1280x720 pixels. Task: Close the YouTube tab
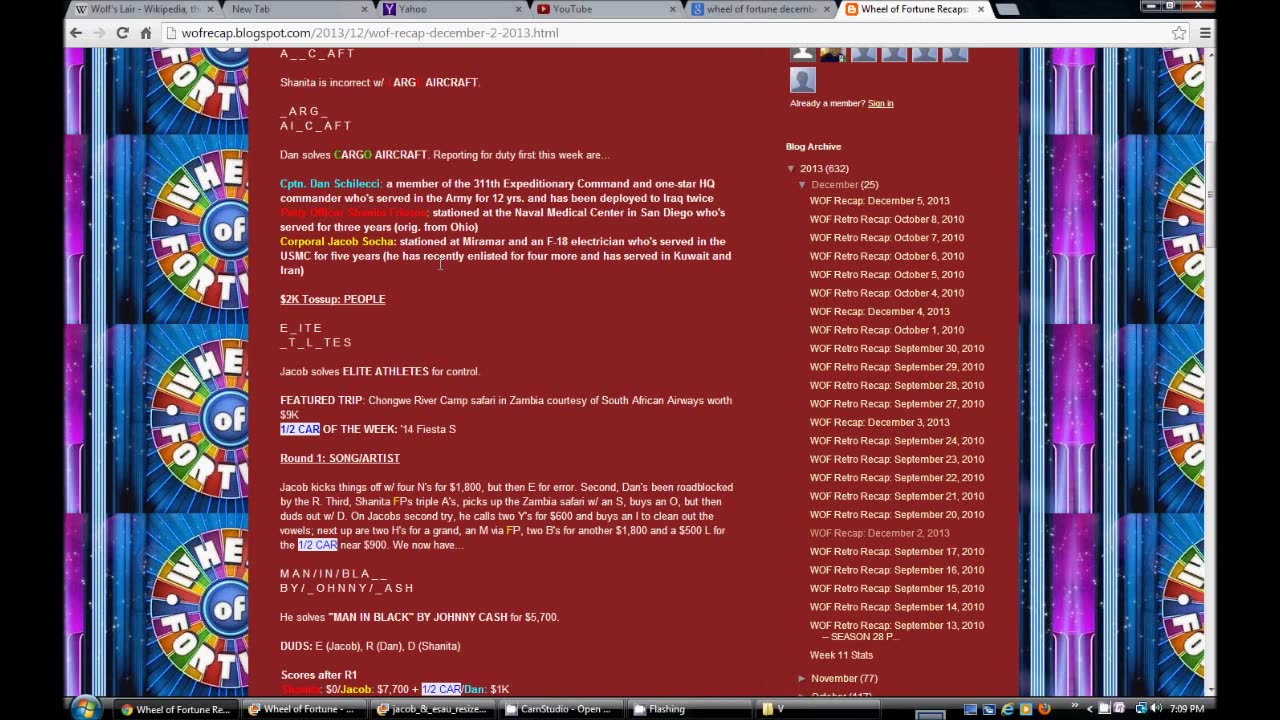pyautogui.click(x=674, y=9)
